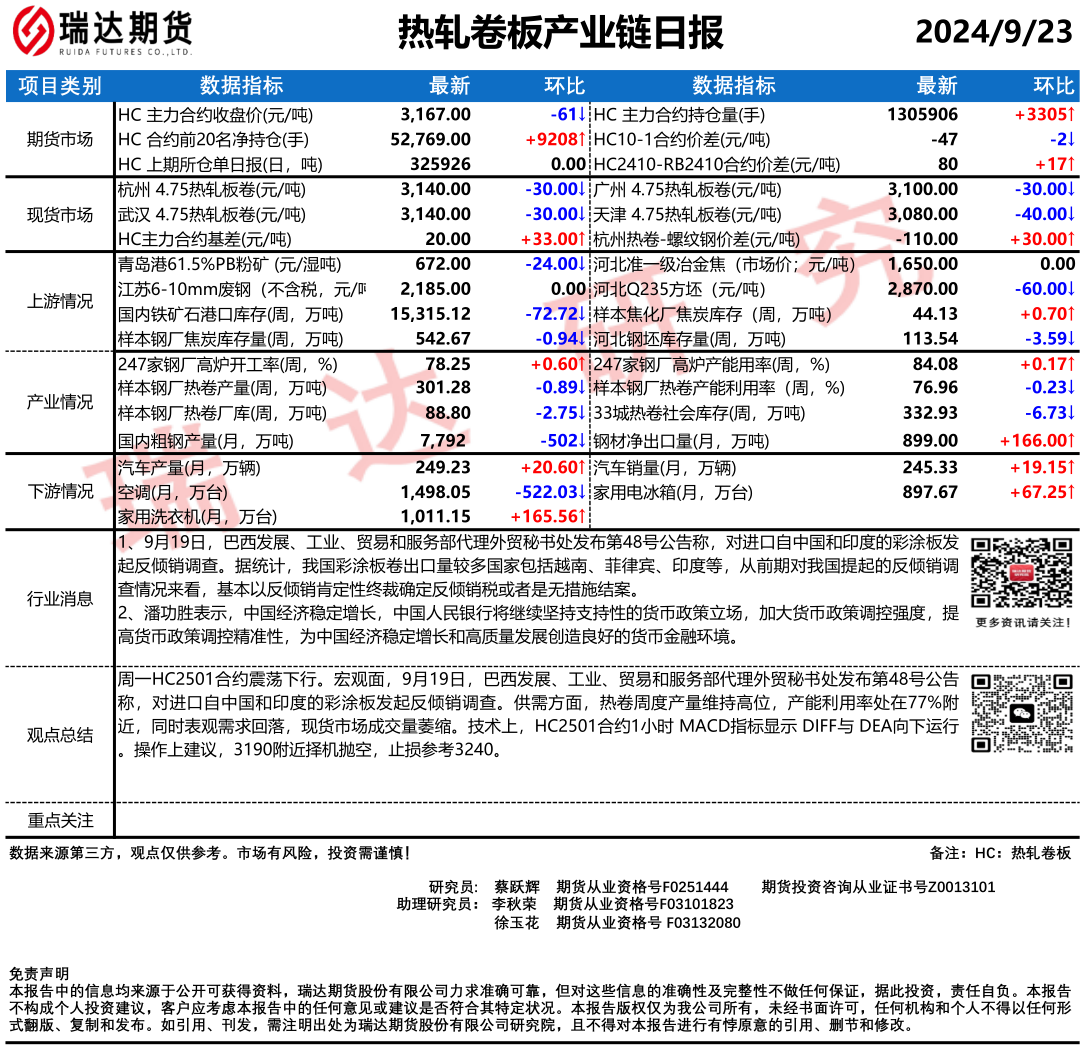The image size is (1084, 1049).
Task: Click the upper QR code in industry news
Action: (x=1011, y=574)
